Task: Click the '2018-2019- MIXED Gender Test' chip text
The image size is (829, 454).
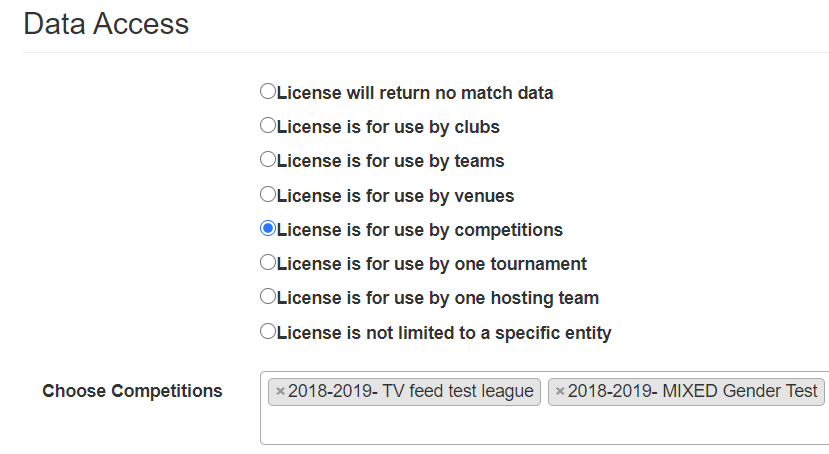Action: [x=693, y=391]
